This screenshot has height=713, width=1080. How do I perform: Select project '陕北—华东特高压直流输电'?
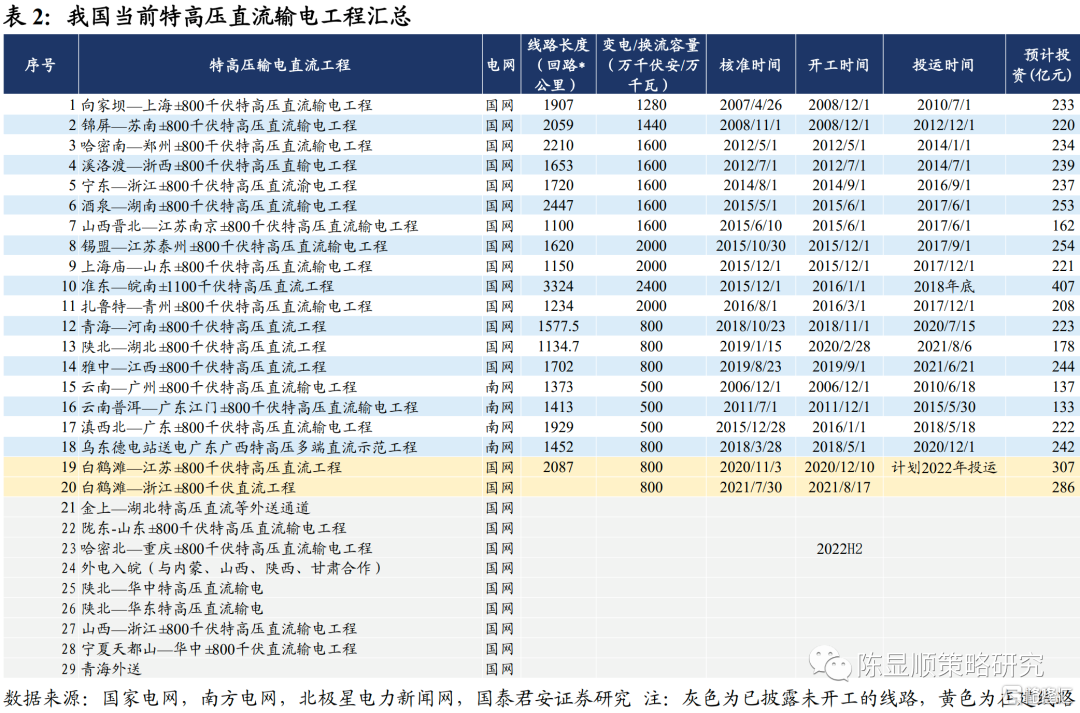coord(172,608)
